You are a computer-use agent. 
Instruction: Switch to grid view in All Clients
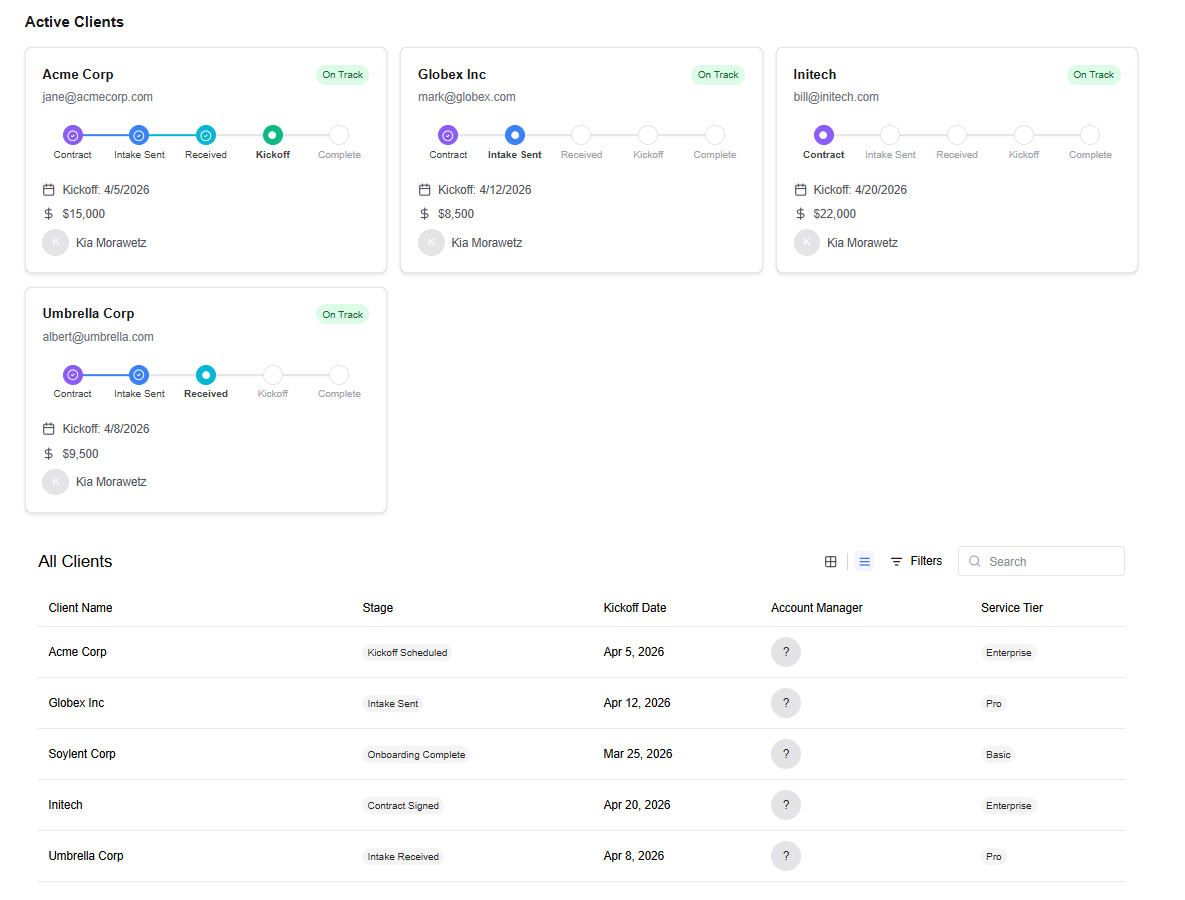[x=831, y=561]
